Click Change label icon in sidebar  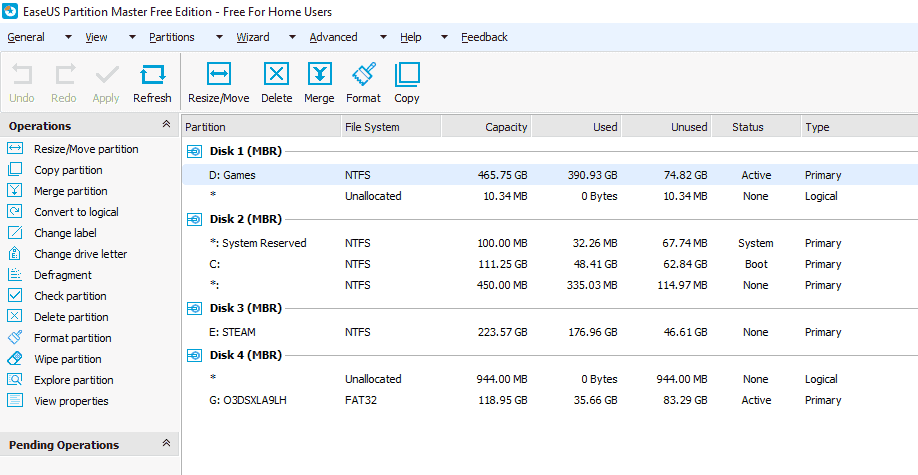pos(15,233)
